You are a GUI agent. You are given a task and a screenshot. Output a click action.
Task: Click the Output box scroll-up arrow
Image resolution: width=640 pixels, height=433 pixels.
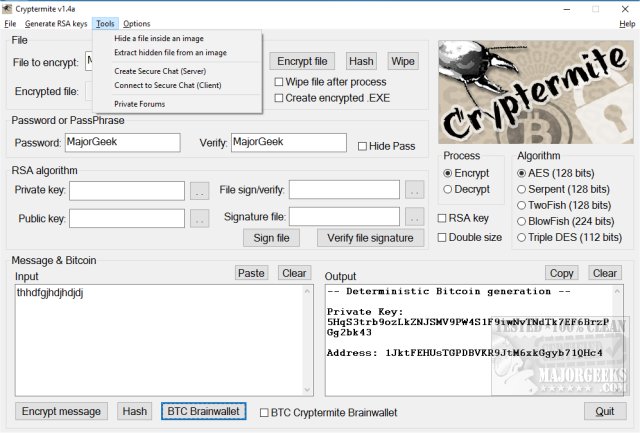(x=617, y=291)
